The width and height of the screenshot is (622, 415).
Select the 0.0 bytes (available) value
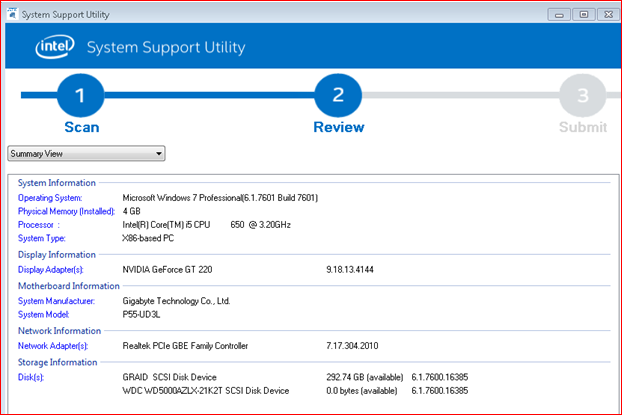tap(361, 391)
